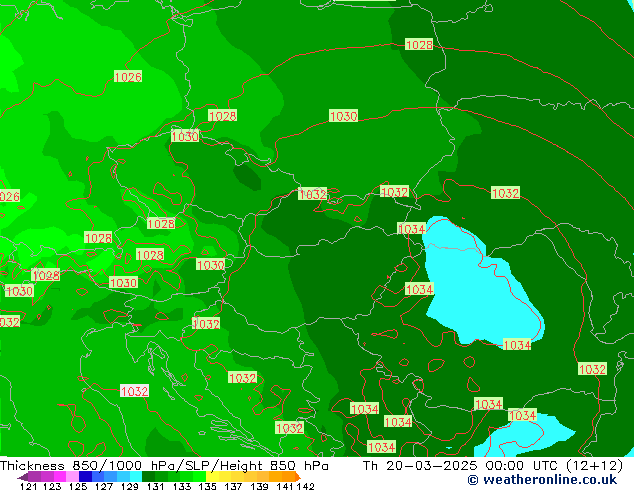Image resolution: width=634 pixels, height=490 pixels.
Task: Click legend value 137
Action: click(233, 486)
